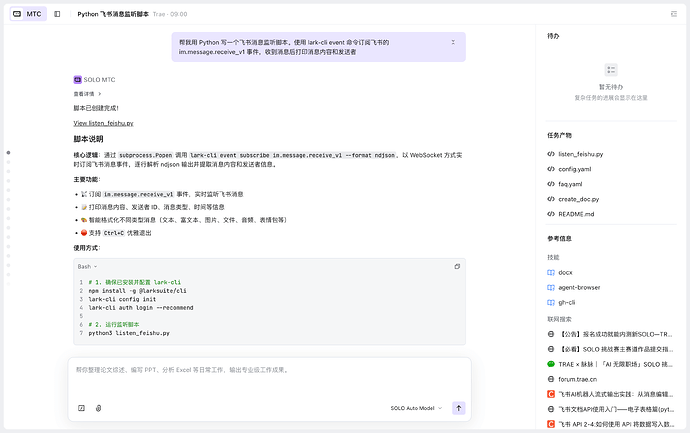Click the 任务产物 section heading

point(559,136)
